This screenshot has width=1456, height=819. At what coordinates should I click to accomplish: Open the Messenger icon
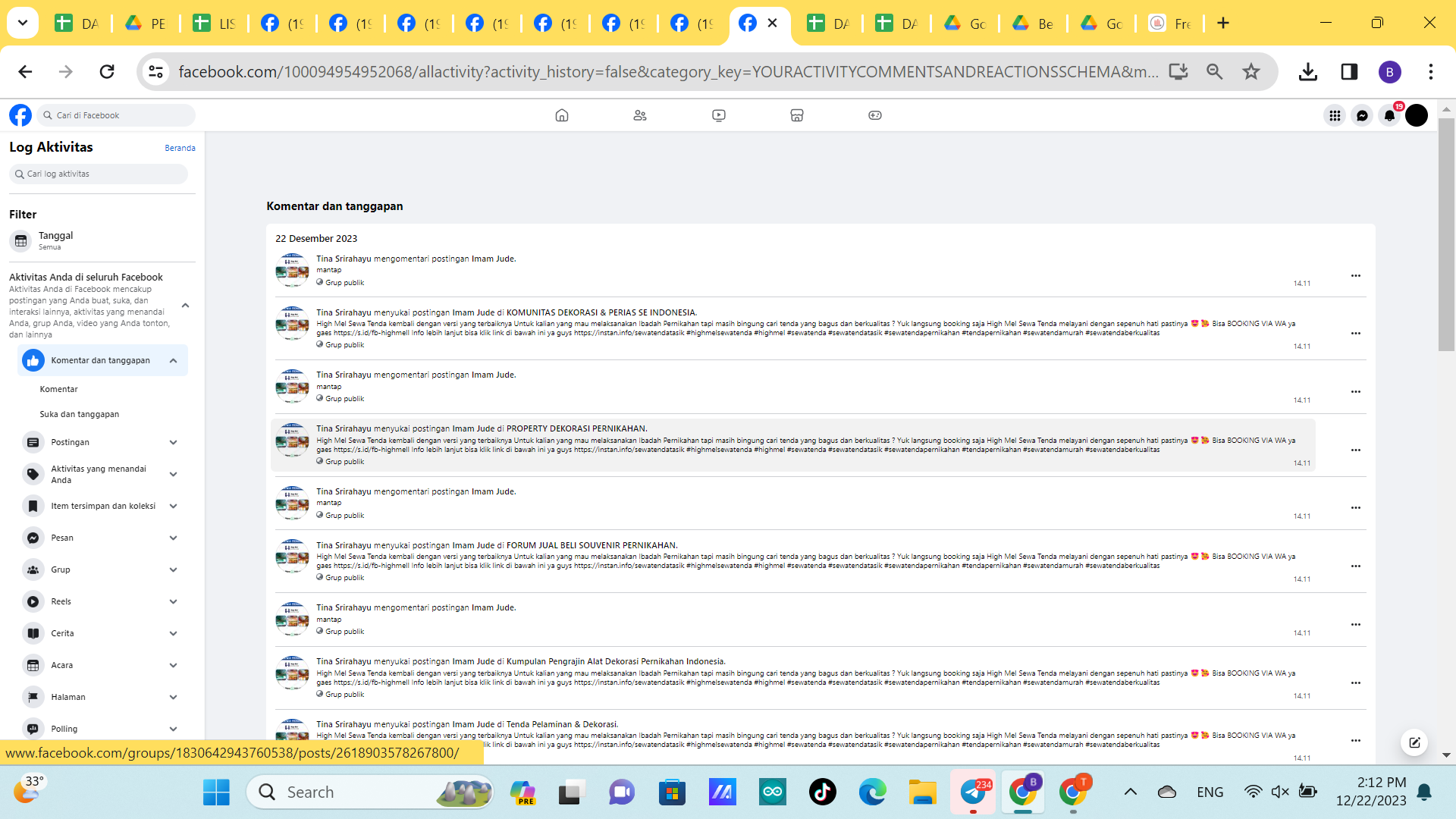(1362, 115)
